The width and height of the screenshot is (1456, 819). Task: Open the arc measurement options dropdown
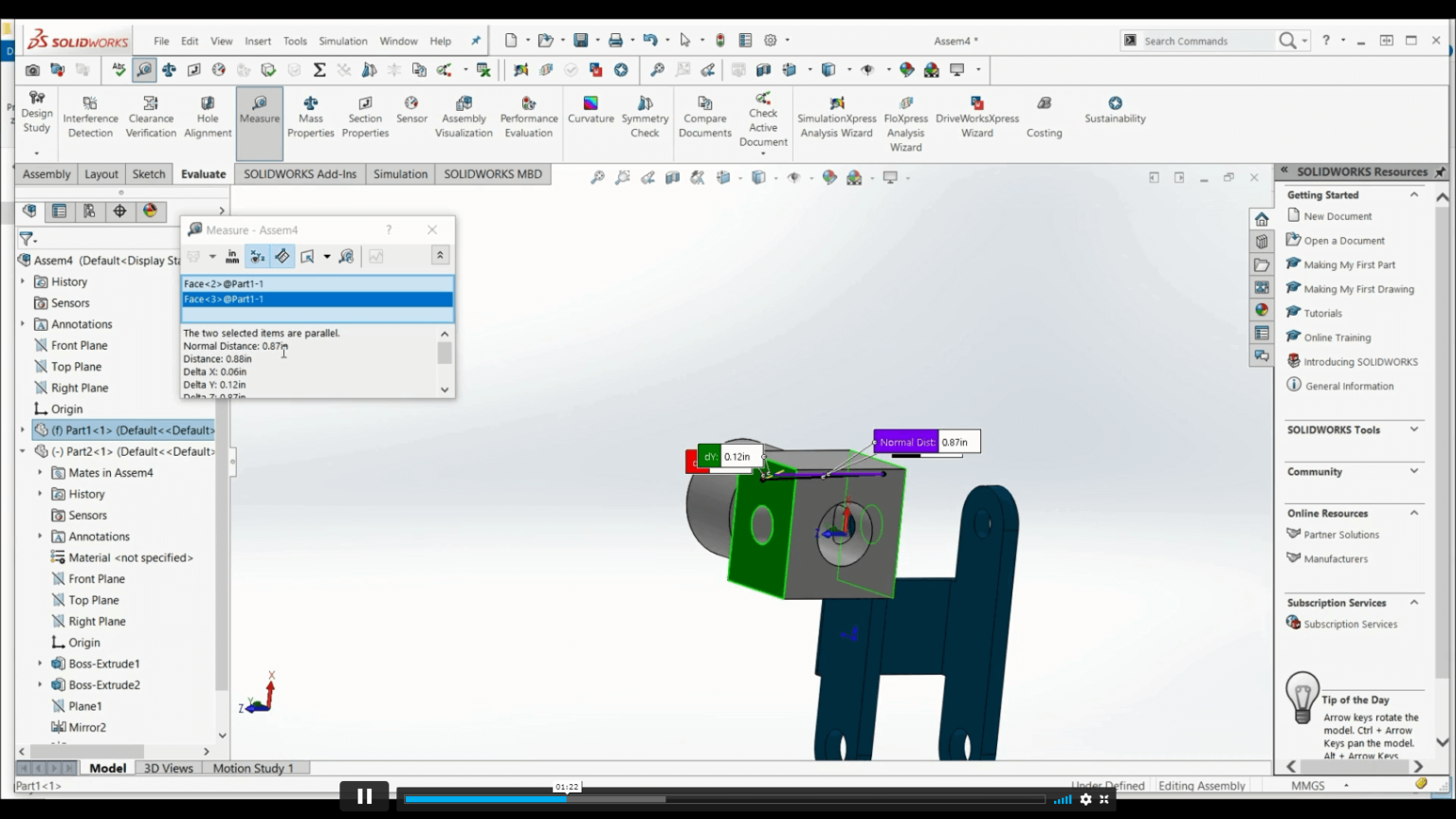pyautogui.click(x=212, y=256)
